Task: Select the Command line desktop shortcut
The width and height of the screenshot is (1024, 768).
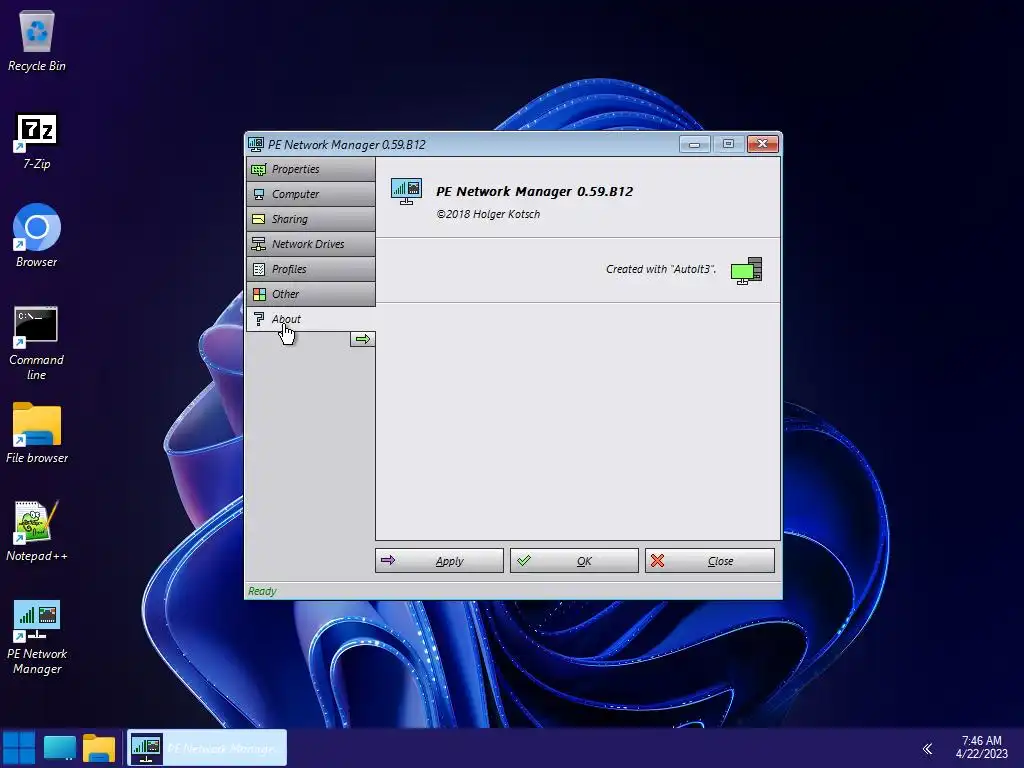Action: [x=37, y=344]
